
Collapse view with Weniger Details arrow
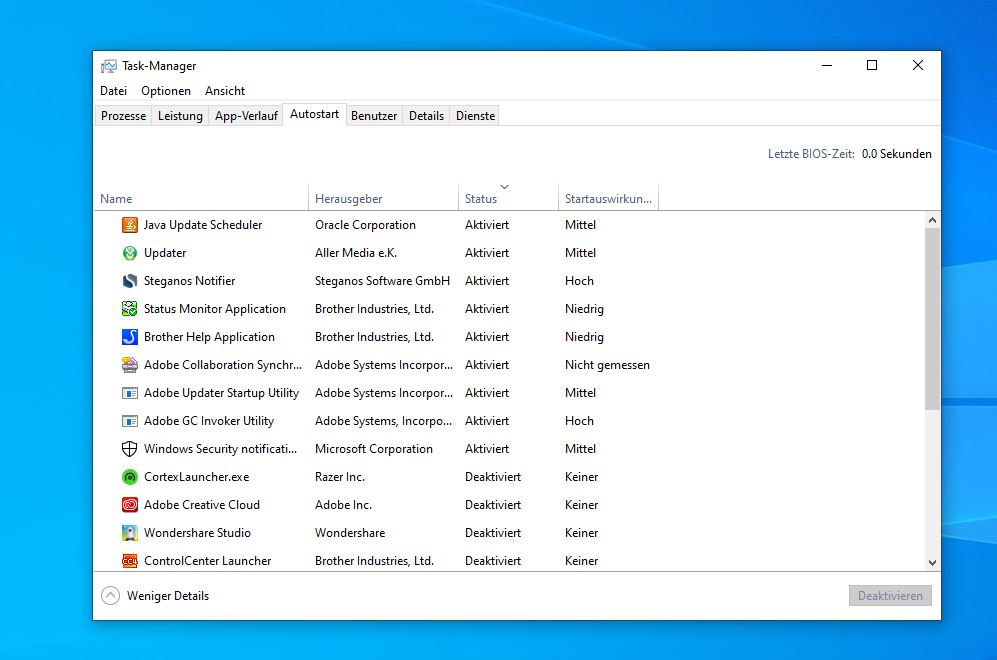(111, 596)
